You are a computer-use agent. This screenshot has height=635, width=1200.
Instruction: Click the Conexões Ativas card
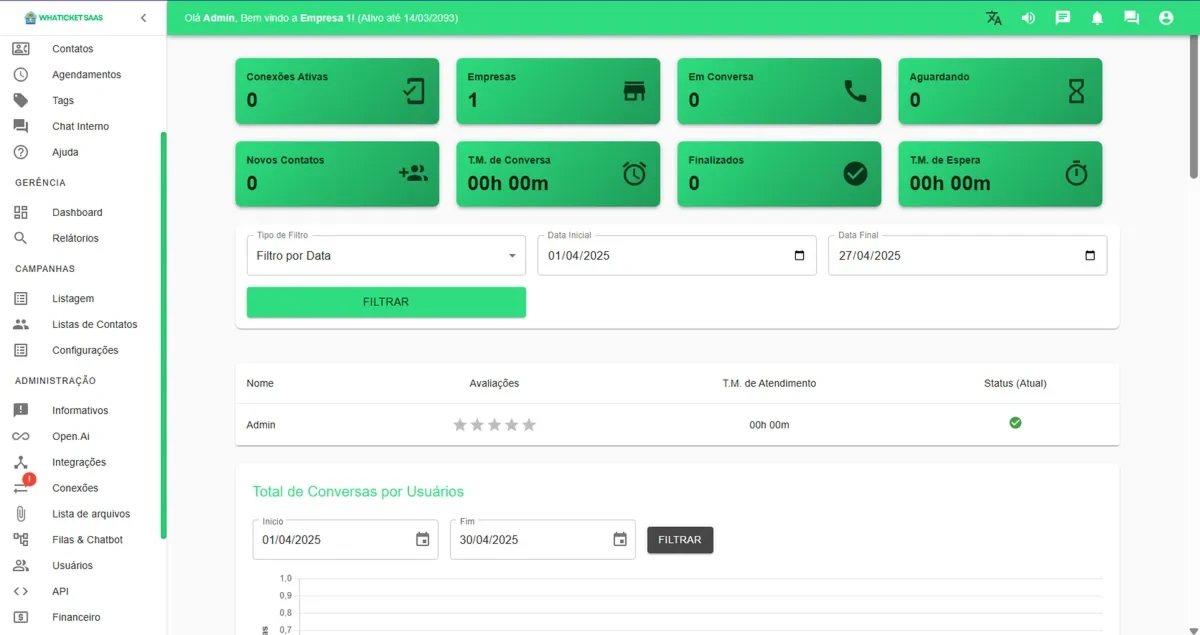[x=337, y=91]
